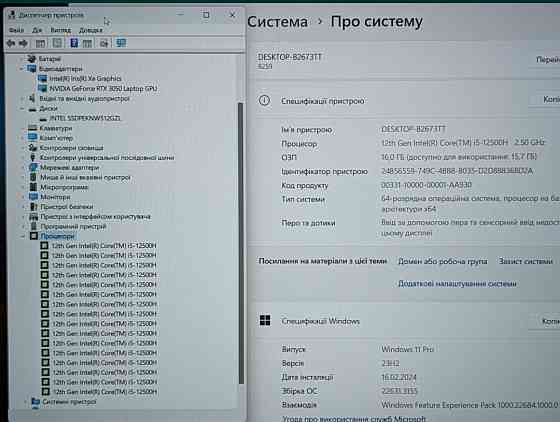Open the Захист системи link

(526, 261)
